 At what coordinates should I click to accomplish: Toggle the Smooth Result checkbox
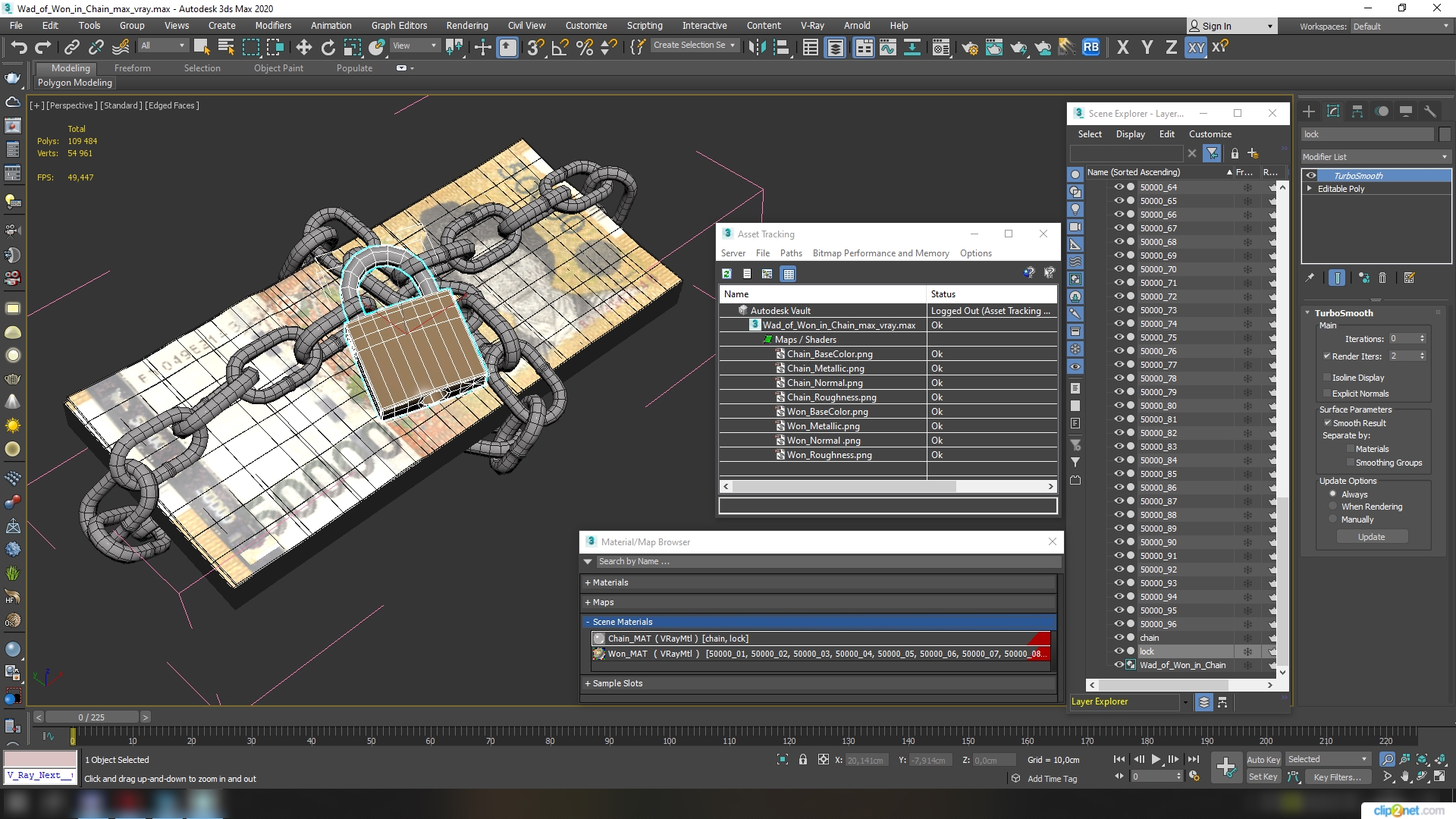pyautogui.click(x=1328, y=422)
